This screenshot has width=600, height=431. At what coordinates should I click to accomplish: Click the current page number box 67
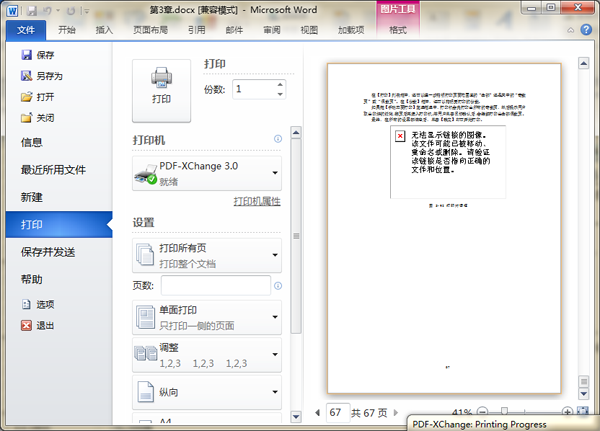pos(338,413)
